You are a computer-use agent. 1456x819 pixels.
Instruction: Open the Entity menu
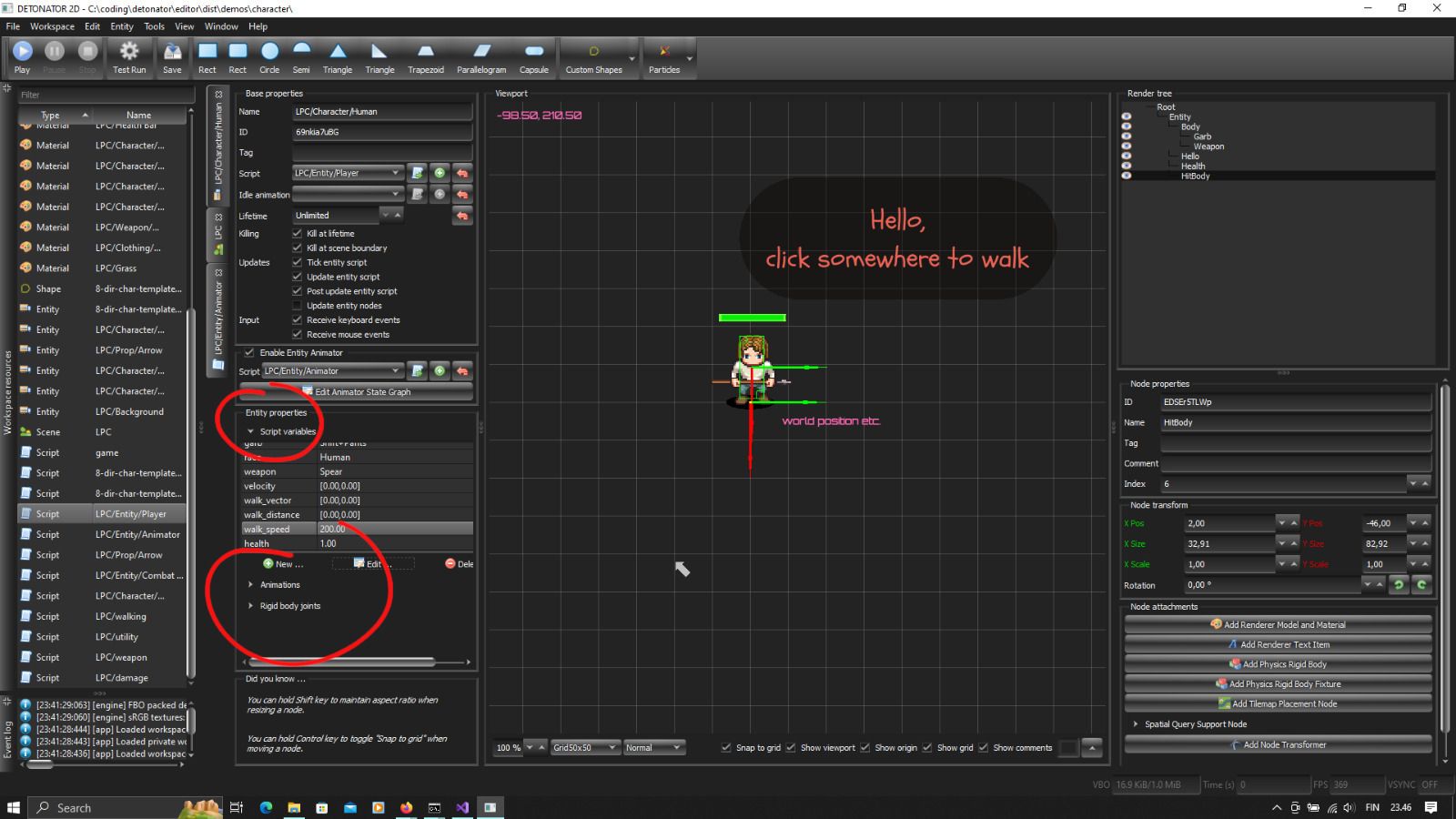point(122,26)
